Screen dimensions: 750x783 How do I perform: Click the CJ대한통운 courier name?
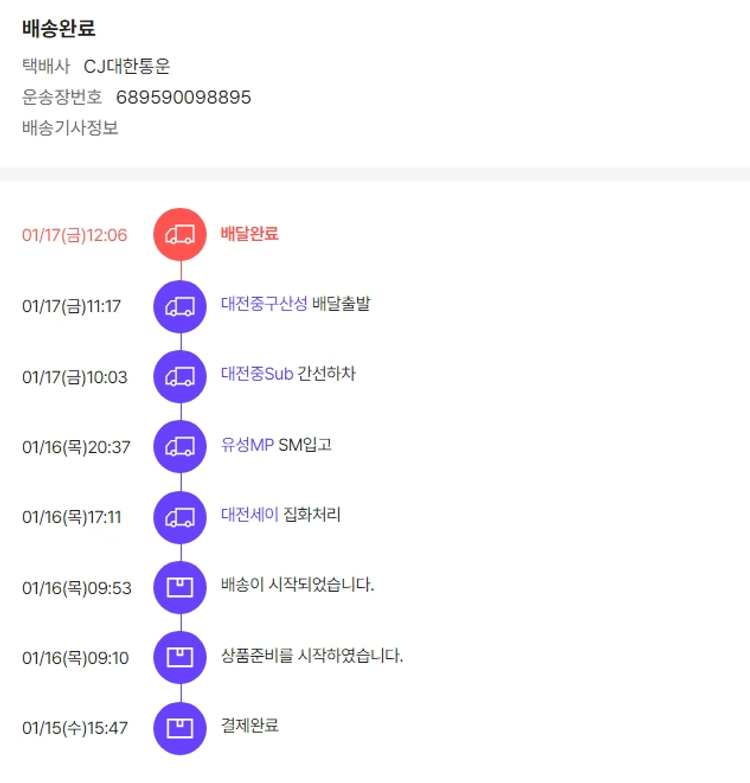click(x=127, y=66)
